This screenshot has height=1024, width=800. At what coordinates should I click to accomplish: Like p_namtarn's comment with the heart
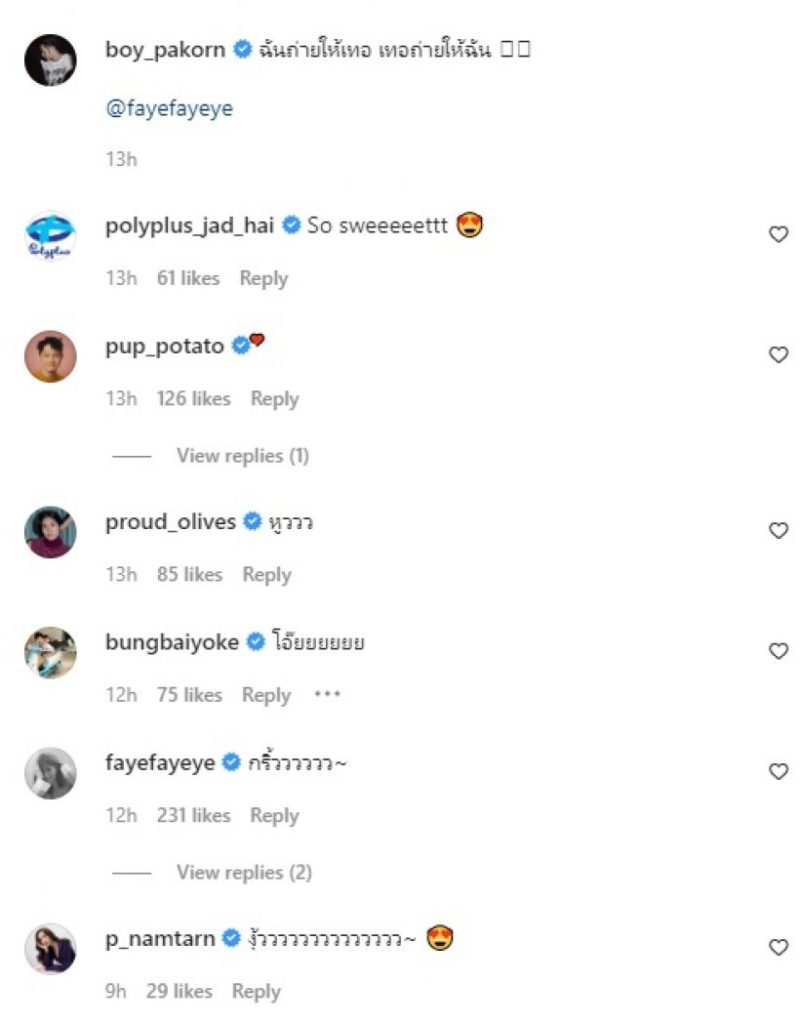778,947
